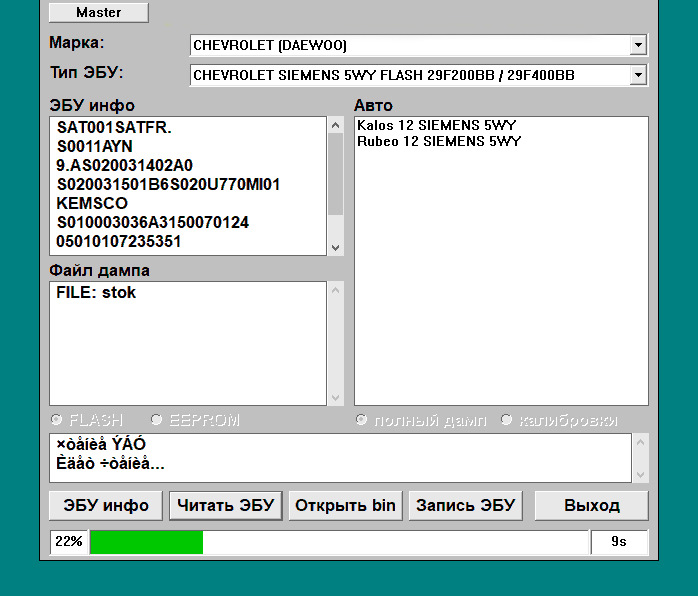The height and width of the screenshot is (596, 698).
Task: Click the Открыть bin button
Action: [x=345, y=506]
